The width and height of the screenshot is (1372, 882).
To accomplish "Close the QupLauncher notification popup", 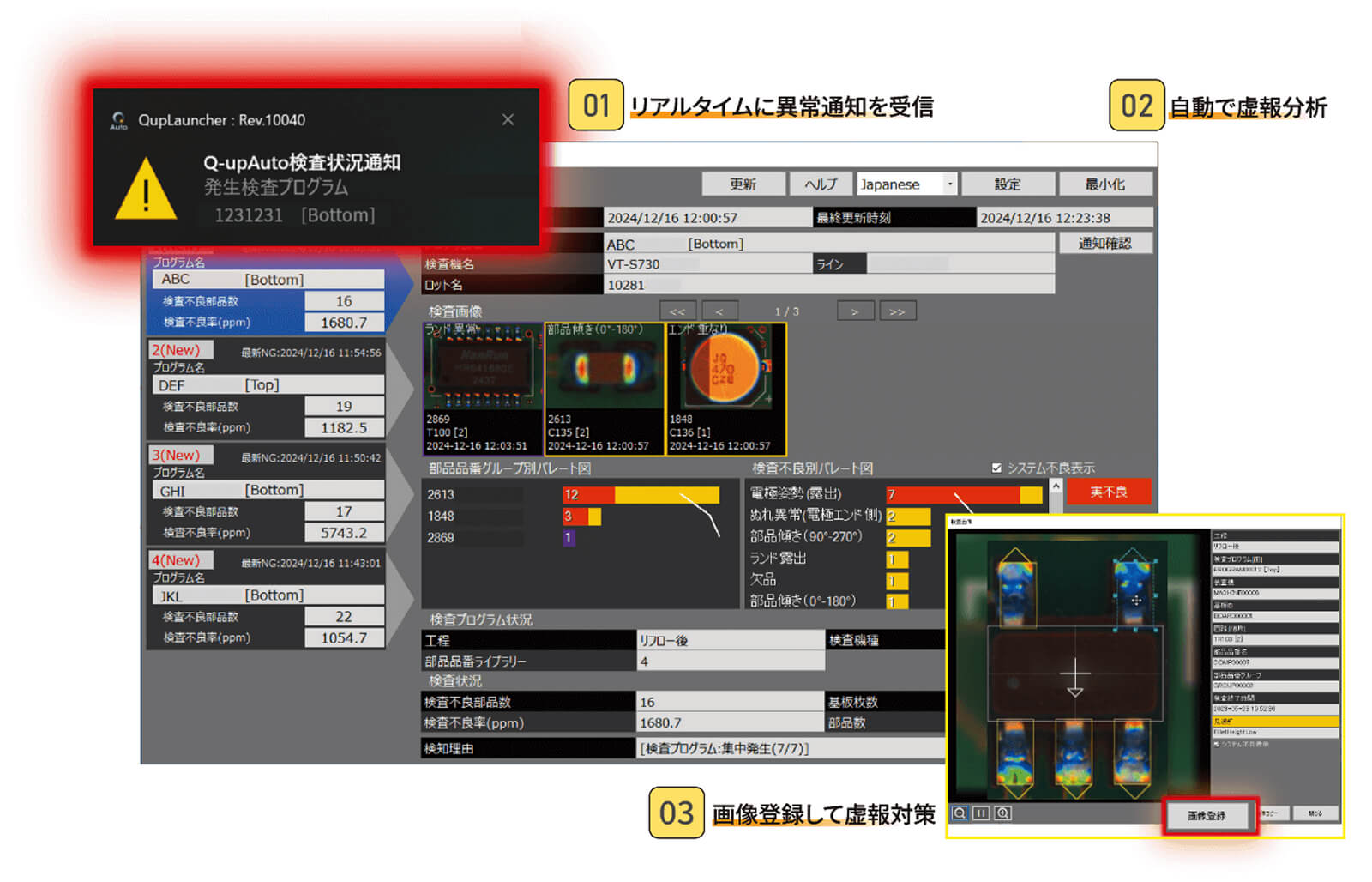I will [508, 120].
